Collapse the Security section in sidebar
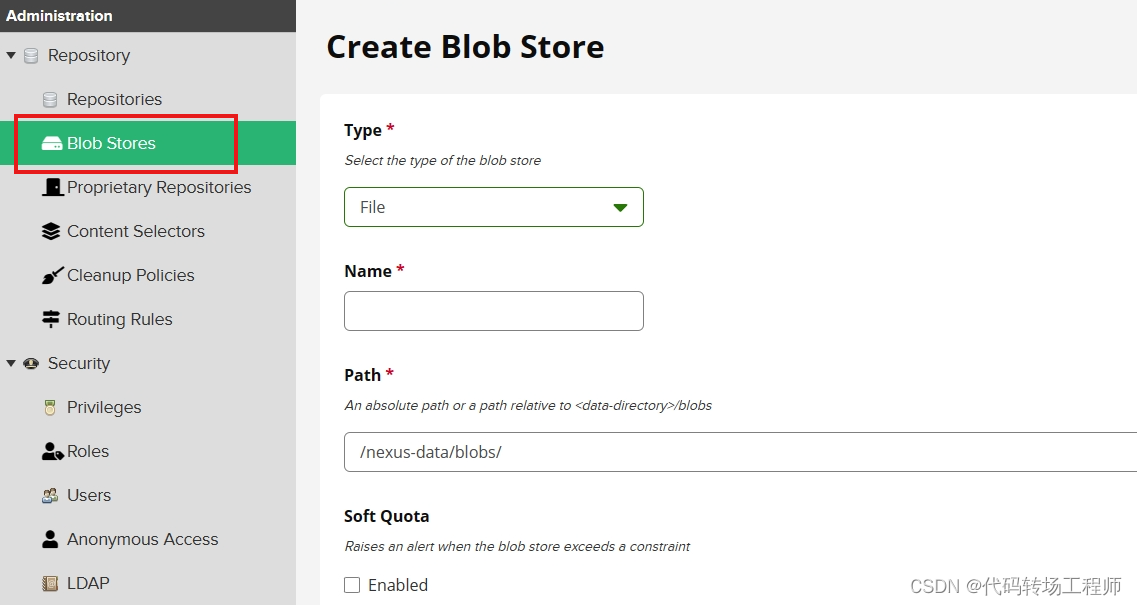Screen dimensions: 1137x605 [10, 363]
